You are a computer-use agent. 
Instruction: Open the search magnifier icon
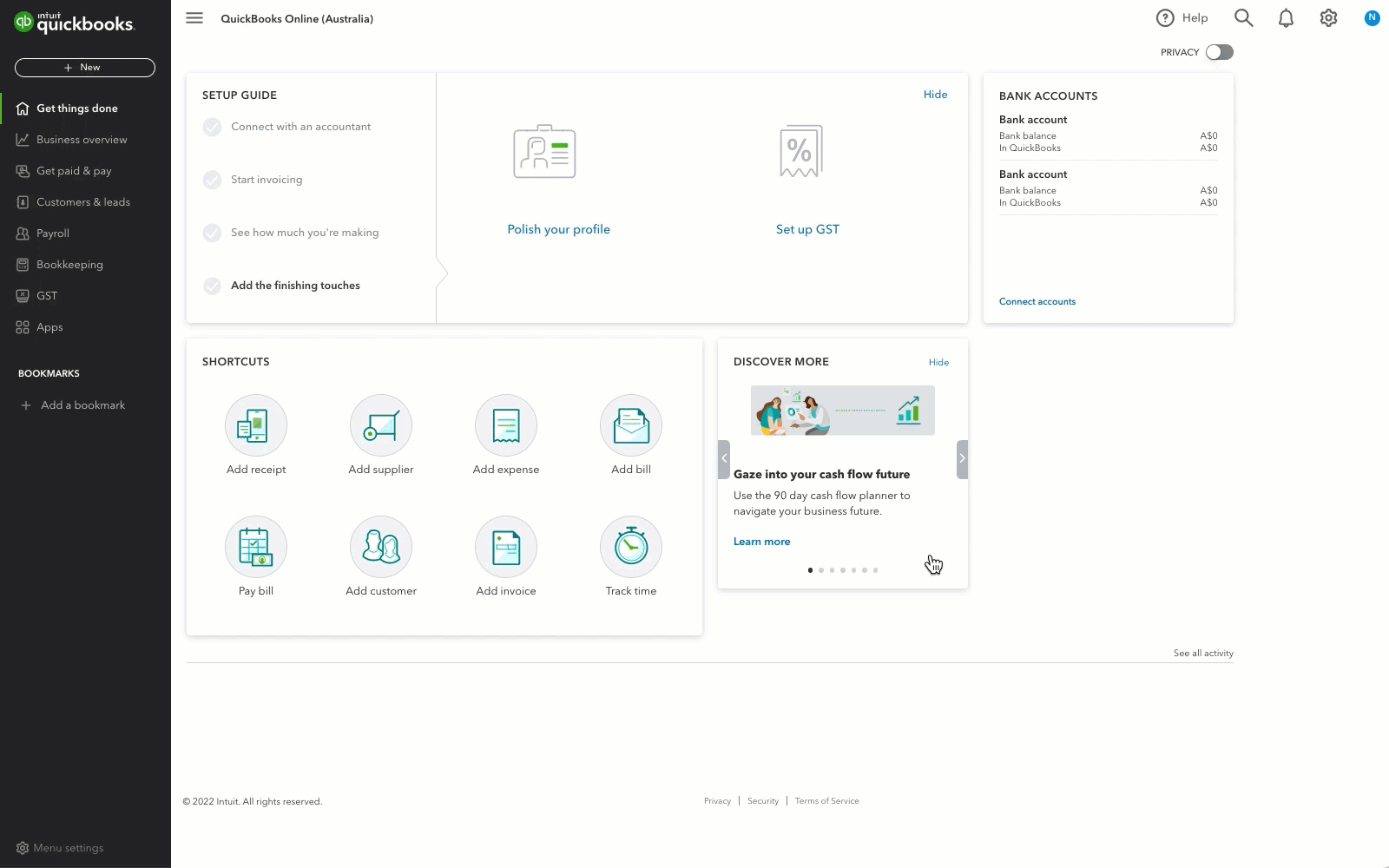pyautogui.click(x=1244, y=18)
